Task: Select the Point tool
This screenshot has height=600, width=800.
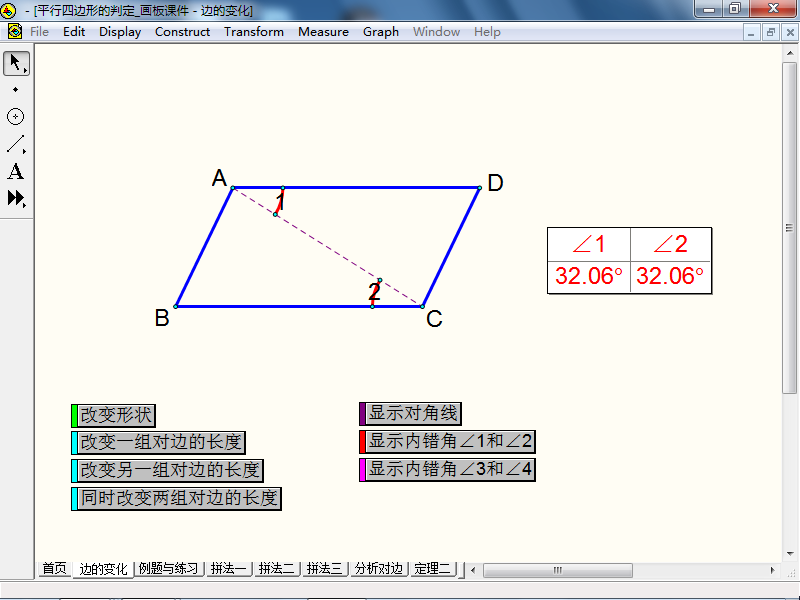Action: point(15,90)
